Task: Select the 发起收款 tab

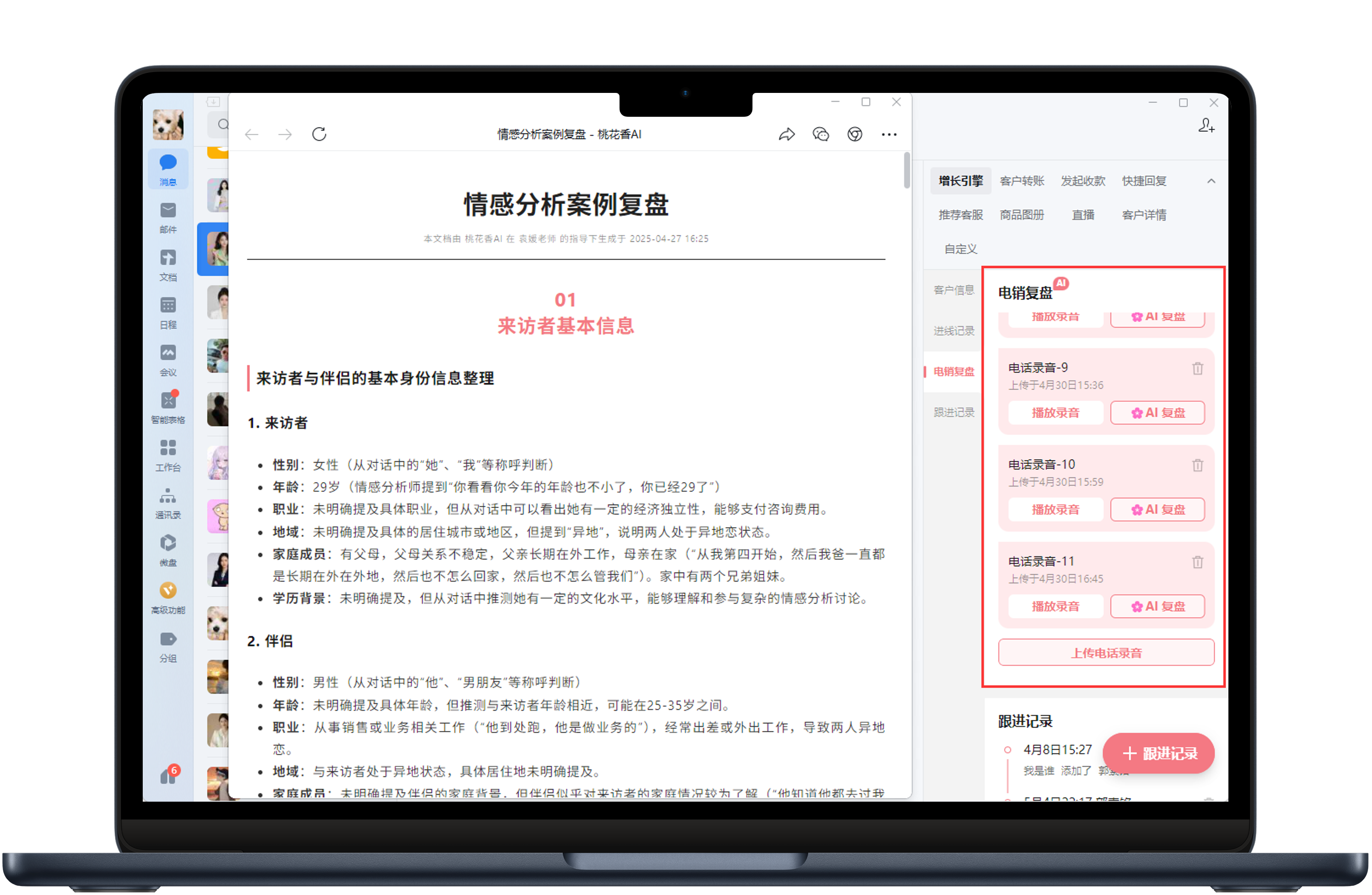Action: click(1083, 181)
